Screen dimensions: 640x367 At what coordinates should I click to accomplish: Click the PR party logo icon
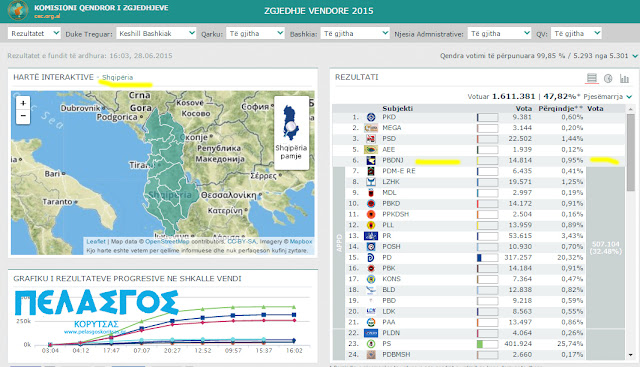click(x=371, y=236)
